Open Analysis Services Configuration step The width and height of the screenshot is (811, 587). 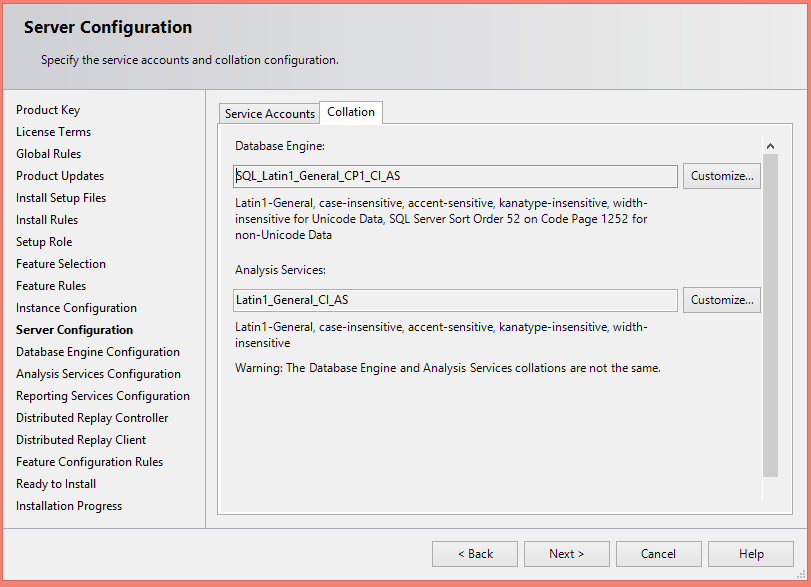pyautogui.click(x=98, y=373)
